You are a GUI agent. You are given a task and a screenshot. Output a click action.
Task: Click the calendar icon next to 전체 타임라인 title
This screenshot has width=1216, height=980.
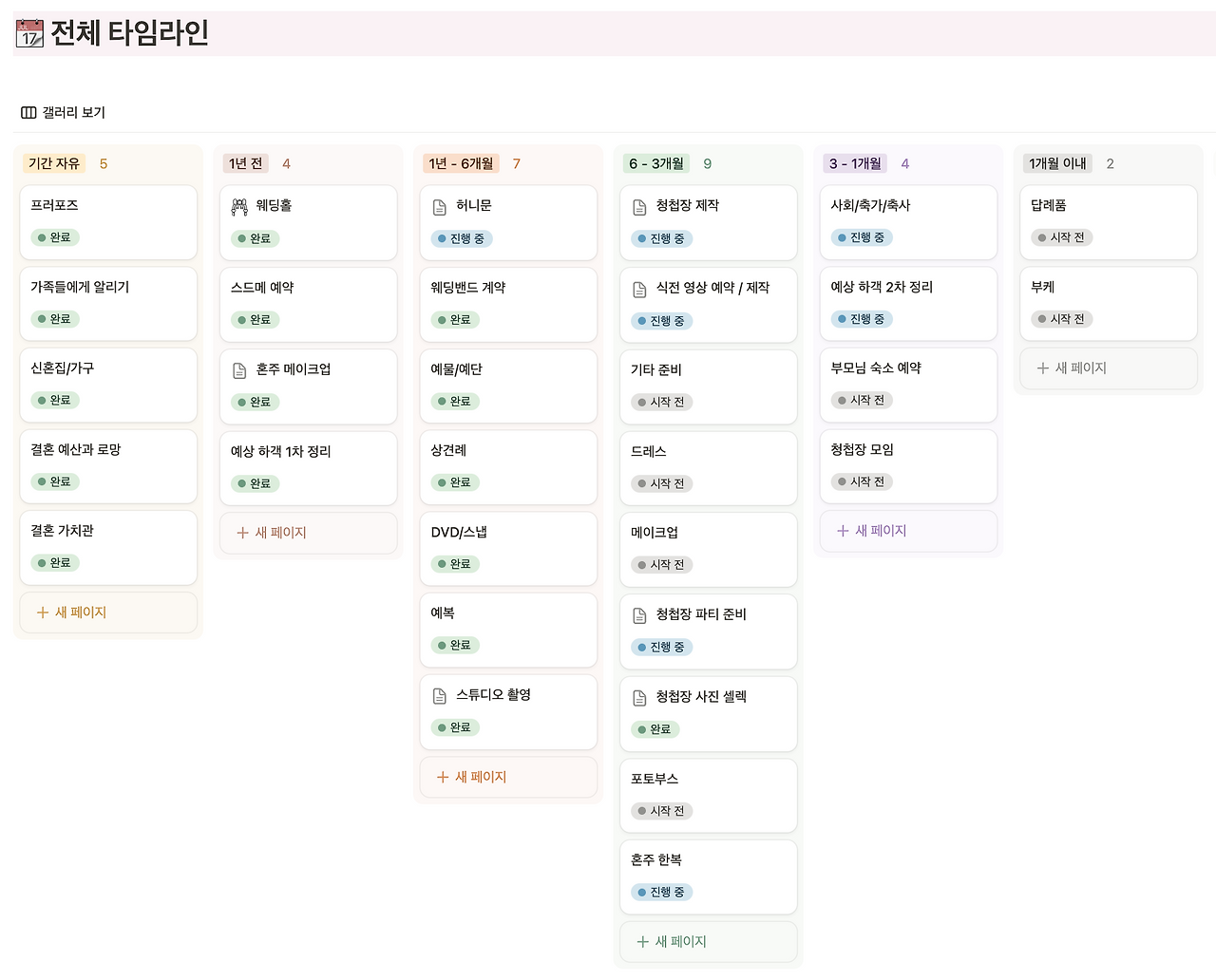coord(28,33)
